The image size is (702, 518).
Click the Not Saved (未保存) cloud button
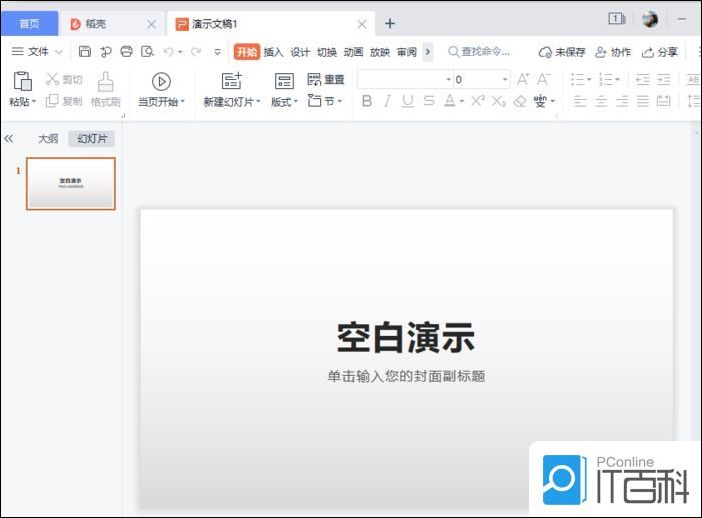(562, 52)
